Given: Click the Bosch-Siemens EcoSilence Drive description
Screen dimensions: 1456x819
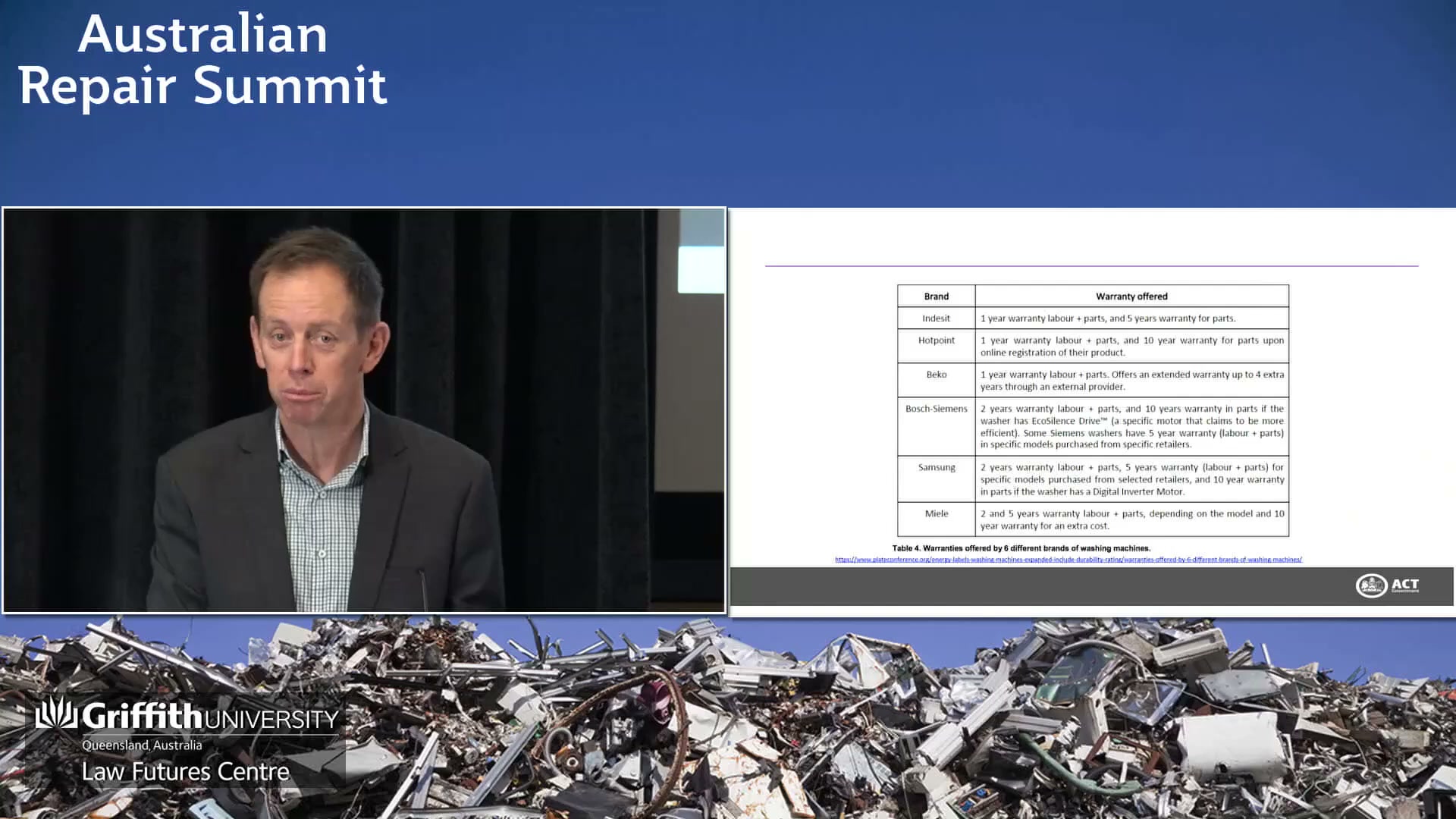Looking at the screenshot, I should tap(1131, 426).
